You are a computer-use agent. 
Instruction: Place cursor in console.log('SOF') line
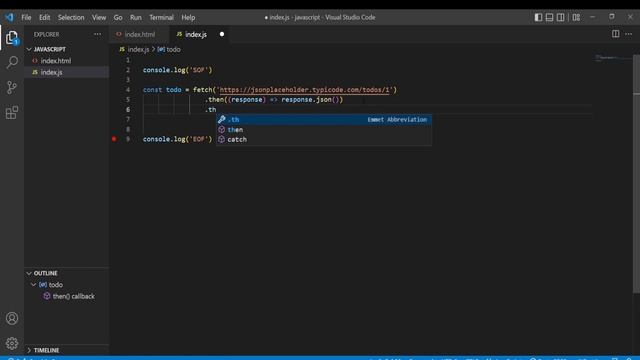coord(178,70)
